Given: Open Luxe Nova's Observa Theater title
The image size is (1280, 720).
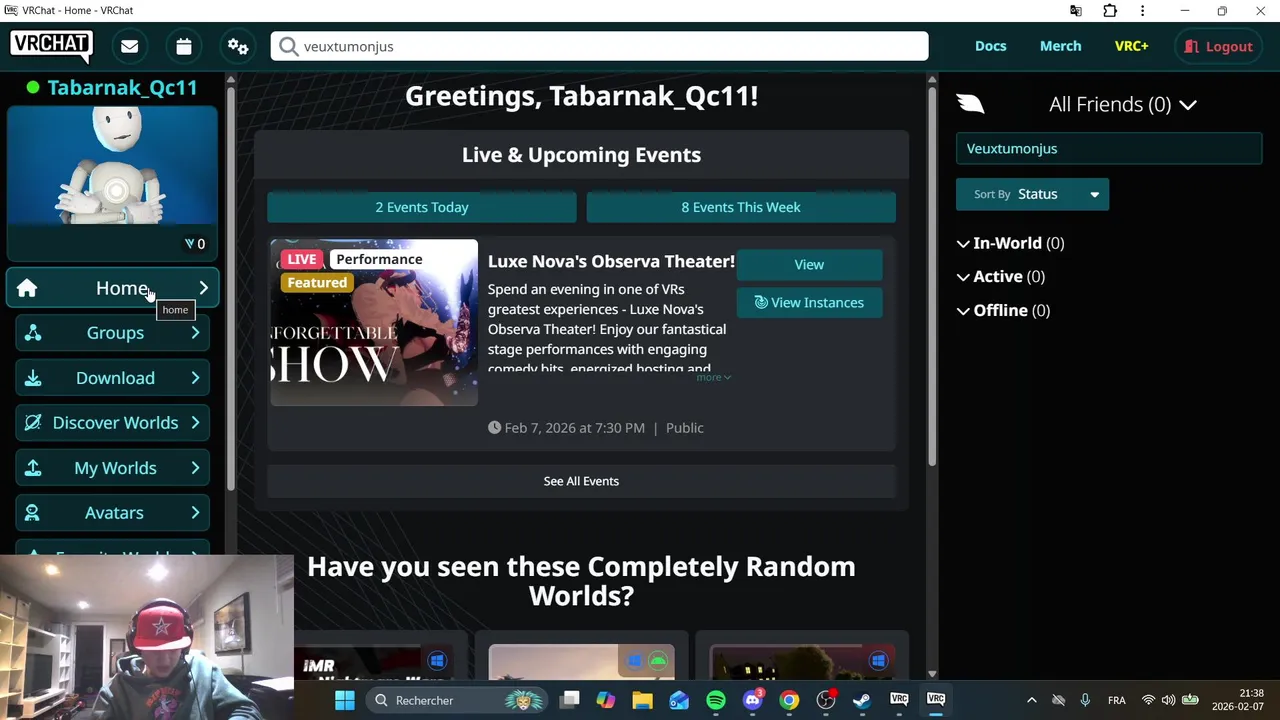Looking at the screenshot, I should 611,262.
